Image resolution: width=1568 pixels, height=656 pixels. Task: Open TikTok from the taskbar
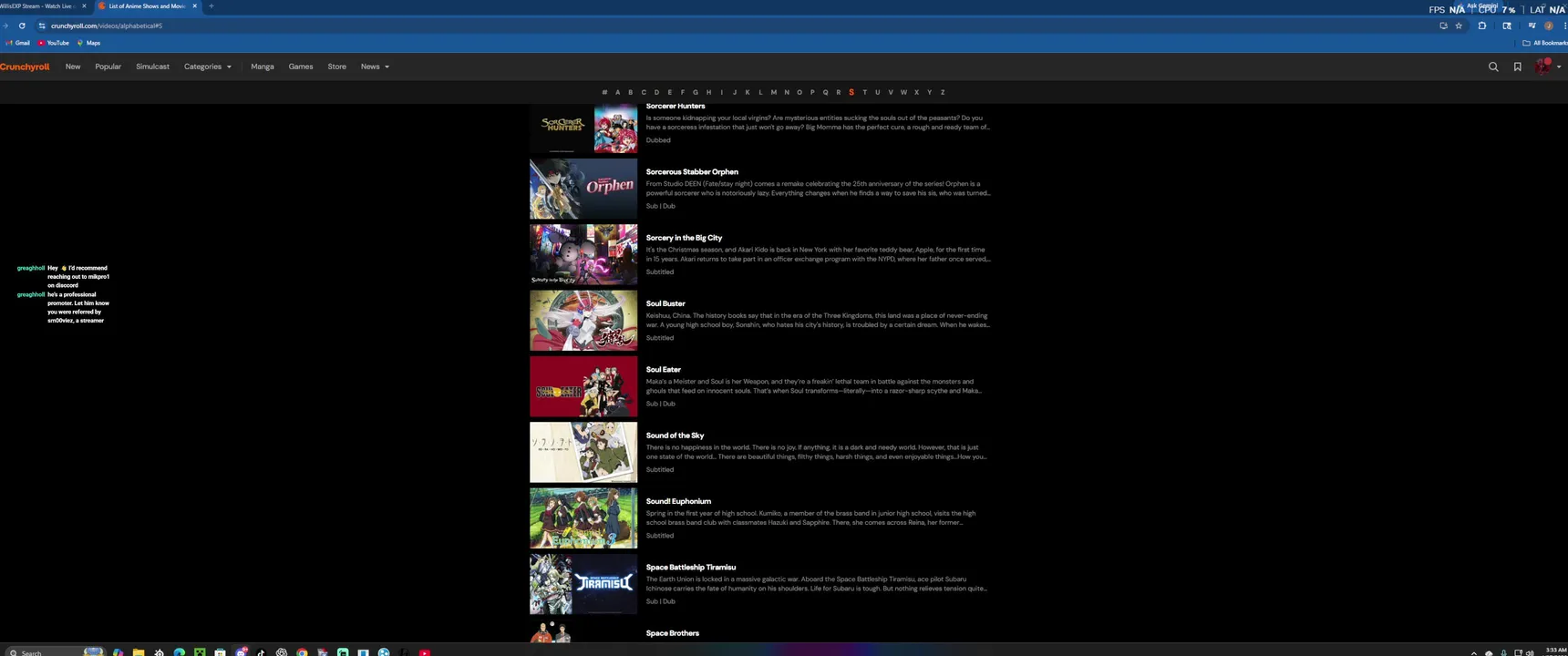pyautogui.click(x=261, y=652)
